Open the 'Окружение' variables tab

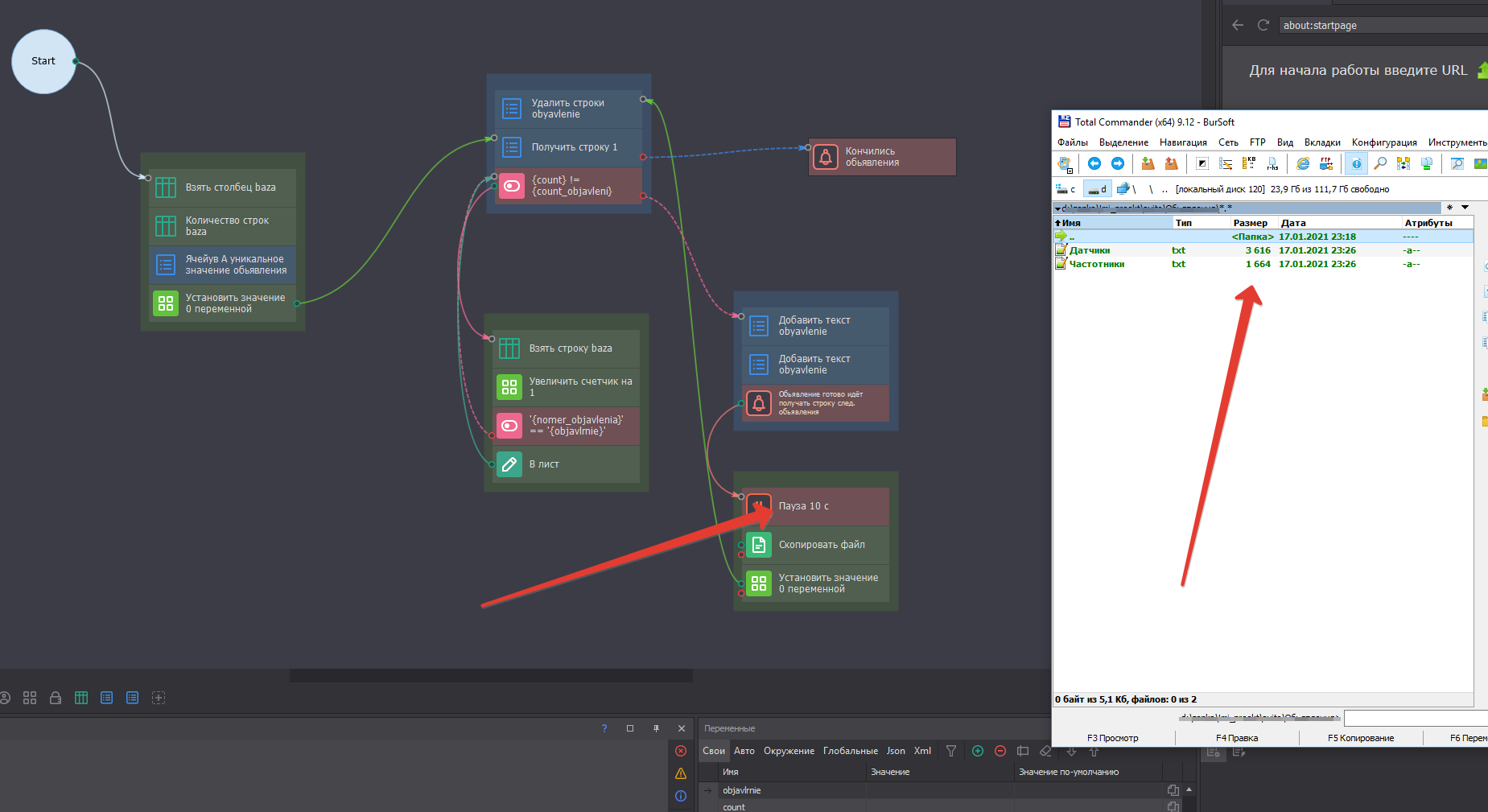pyautogui.click(x=789, y=751)
